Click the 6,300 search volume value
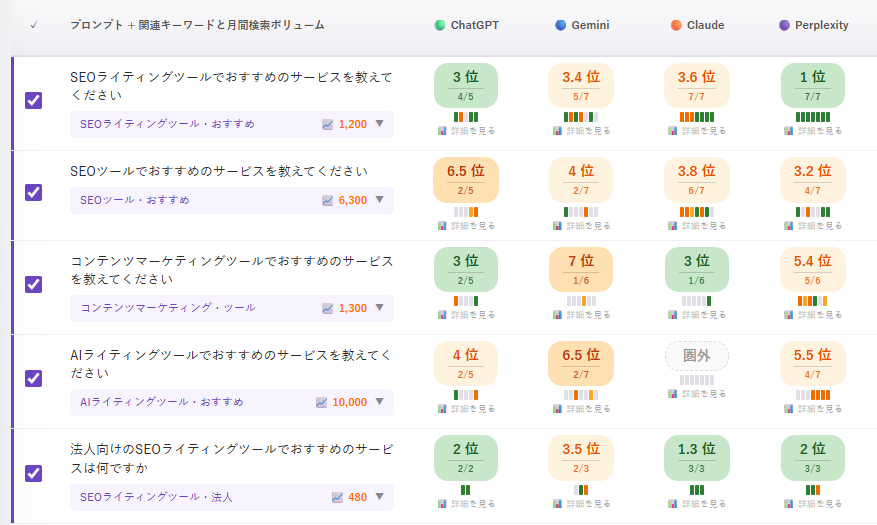This screenshot has width=877, height=525. (353, 200)
